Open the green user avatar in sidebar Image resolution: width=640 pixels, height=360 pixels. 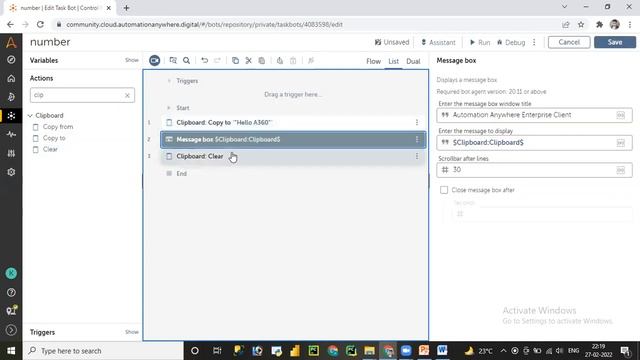pos(11,273)
